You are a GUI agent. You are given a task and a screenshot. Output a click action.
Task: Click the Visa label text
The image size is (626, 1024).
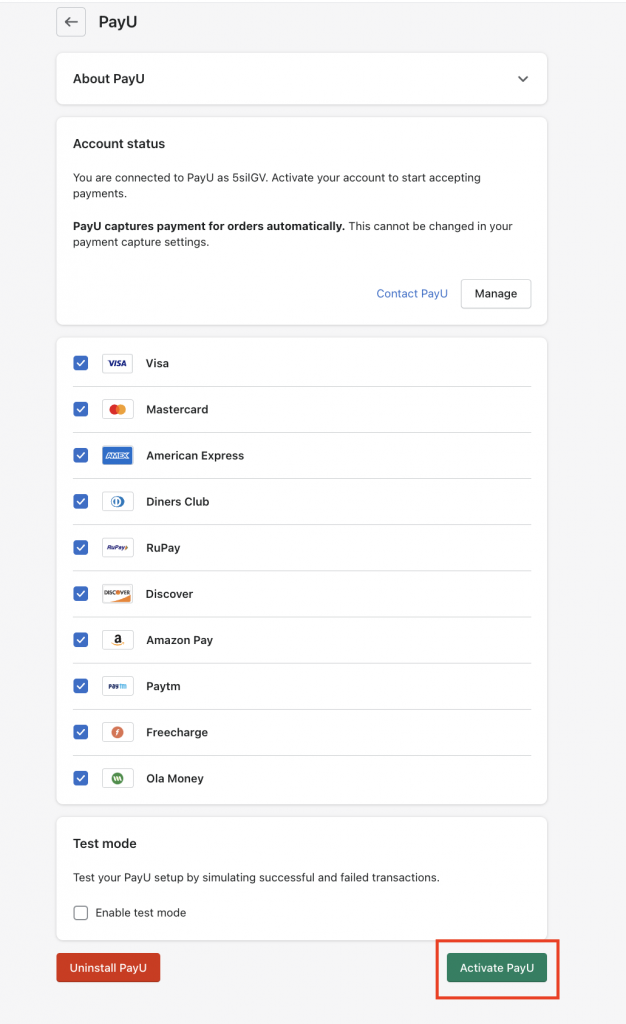click(x=157, y=363)
